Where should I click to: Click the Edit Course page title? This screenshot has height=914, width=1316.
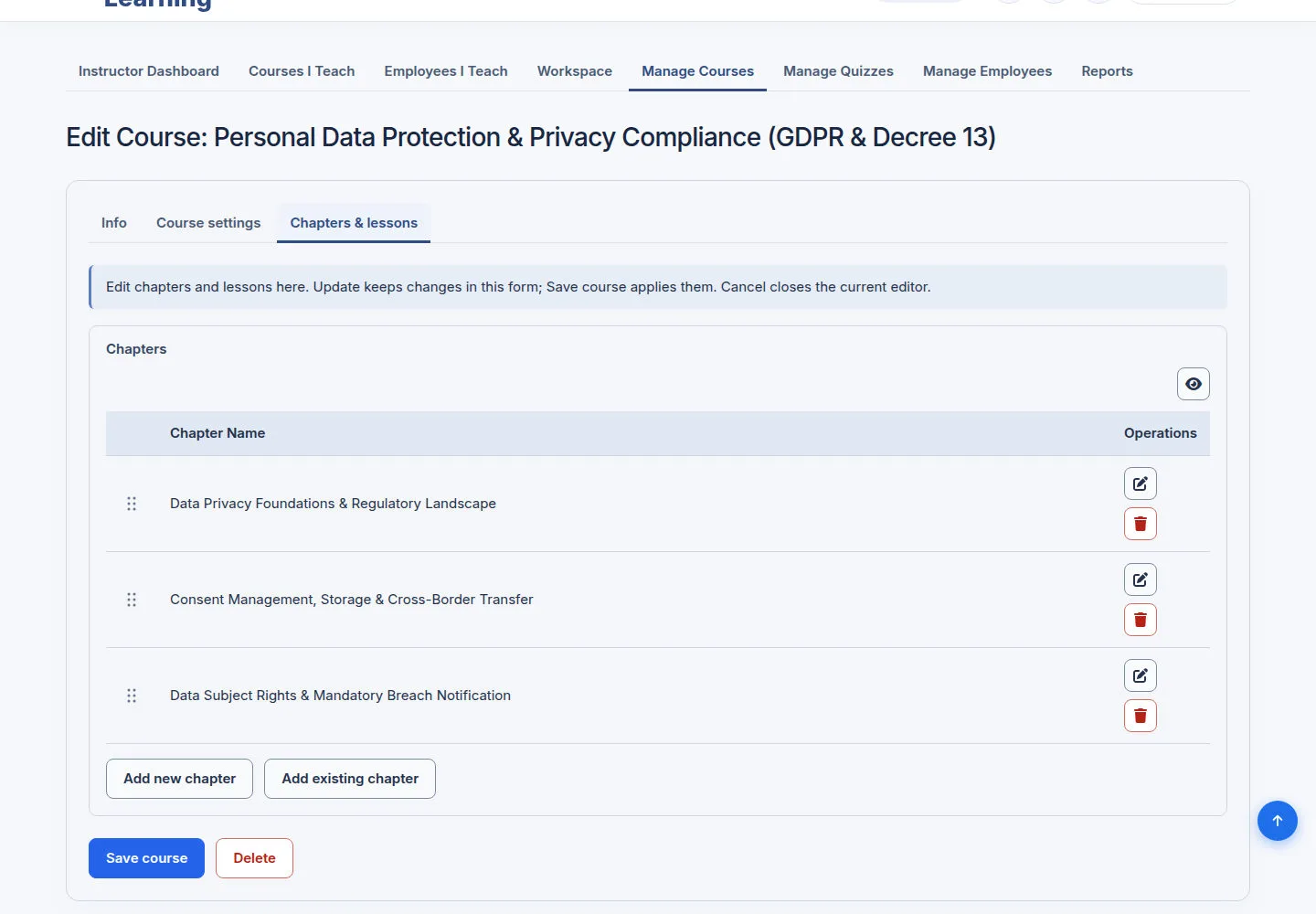pyautogui.click(x=531, y=137)
